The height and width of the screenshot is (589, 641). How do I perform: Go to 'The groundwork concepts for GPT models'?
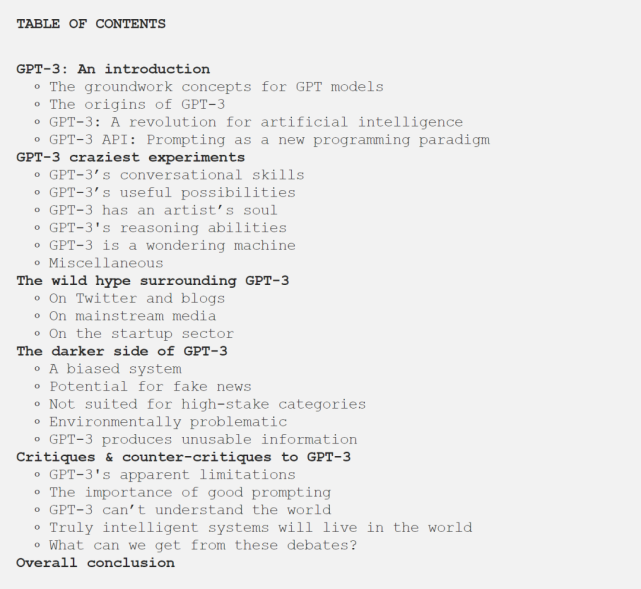216,87
